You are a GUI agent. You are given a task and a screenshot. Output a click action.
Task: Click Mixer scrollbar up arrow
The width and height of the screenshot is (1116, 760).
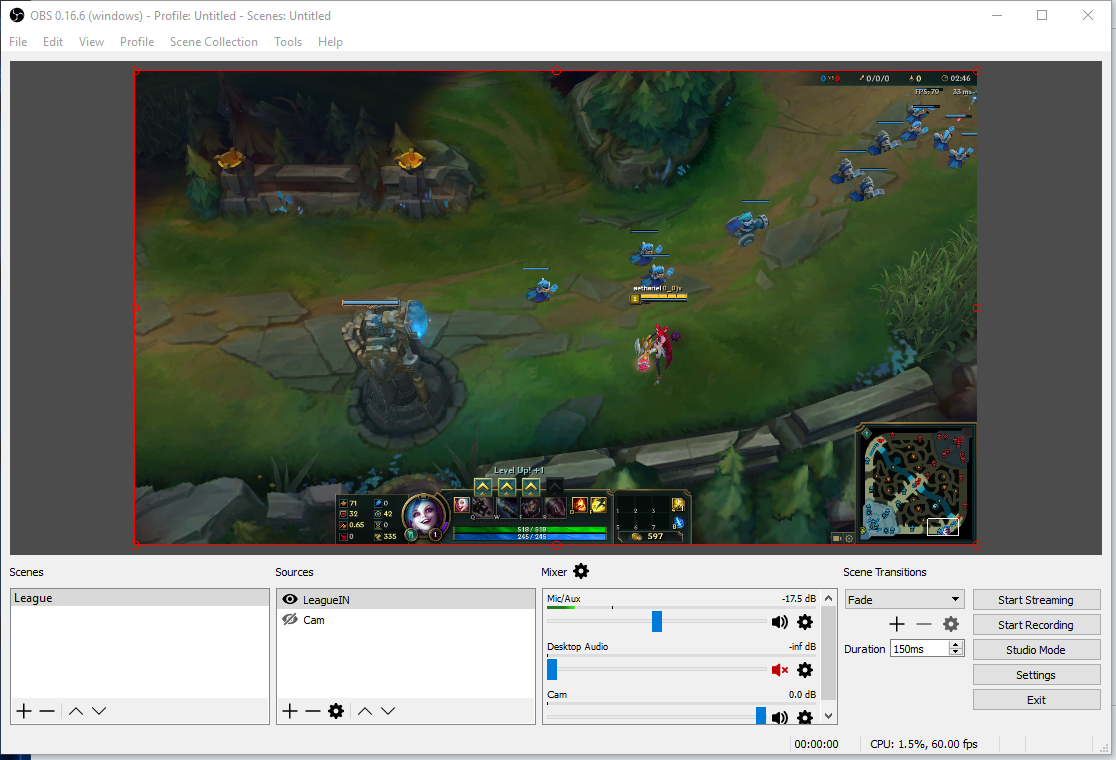click(828, 598)
